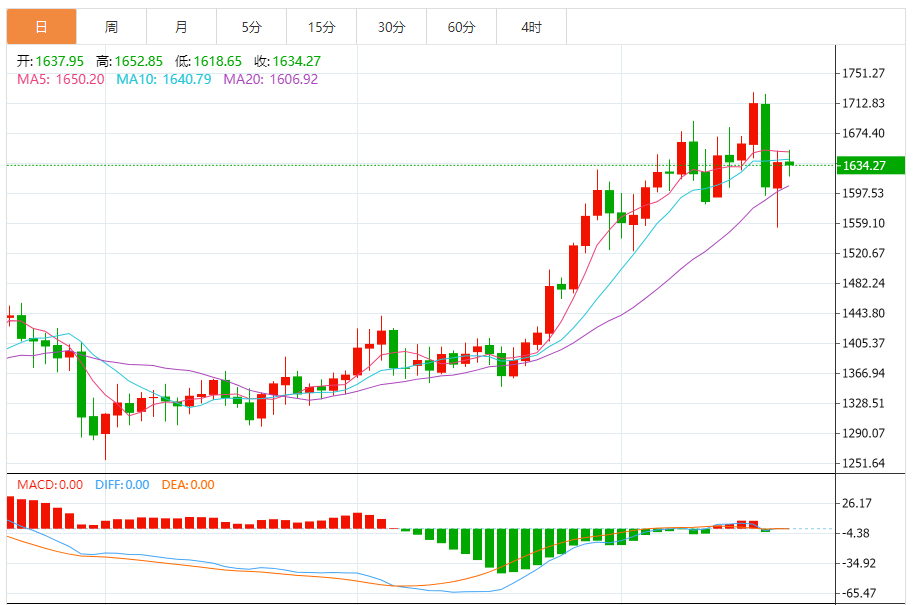Switch to the 4时 (4-hour) tab
Image resolution: width=913 pixels, height=605 pixels.
pos(531,27)
